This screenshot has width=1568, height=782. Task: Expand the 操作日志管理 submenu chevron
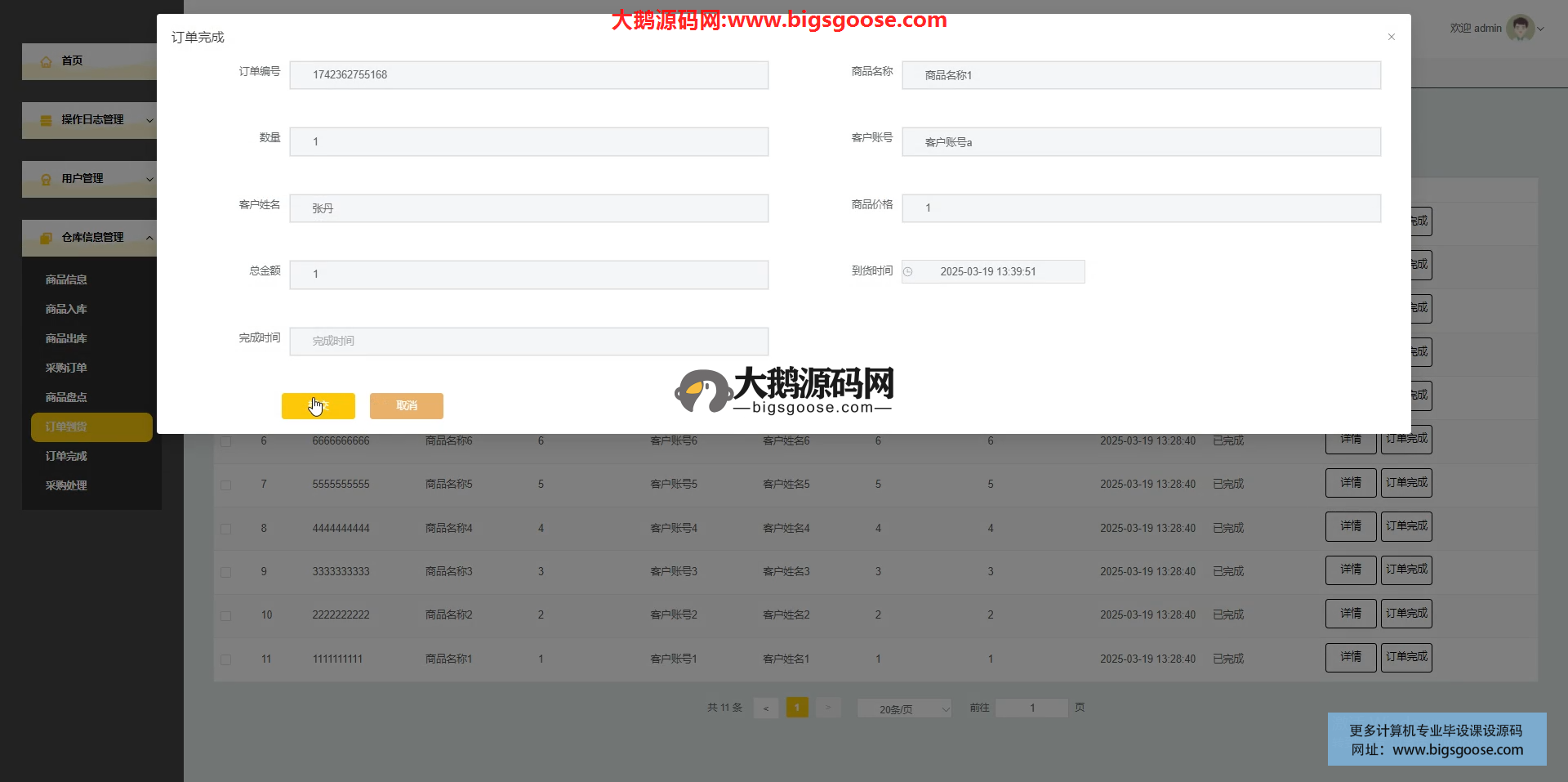(149, 120)
